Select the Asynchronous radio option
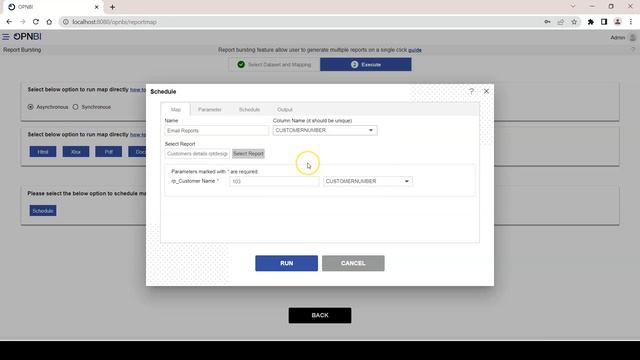This screenshot has height=360, width=640. click(31, 107)
